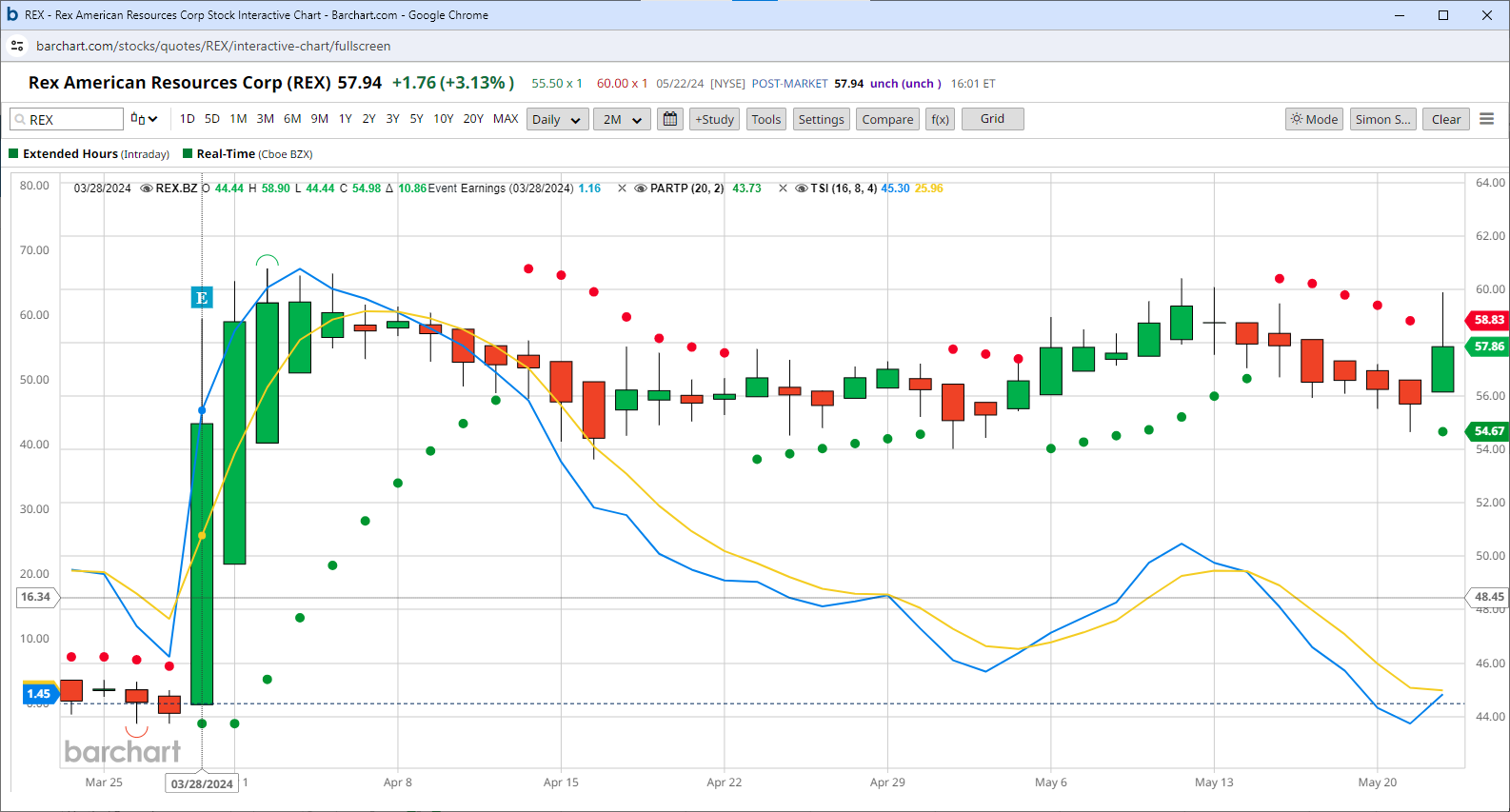Image resolution: width=1510 pixels, height=812 pixels.
Task: Select the 5D time range
Action: point(212,119)
